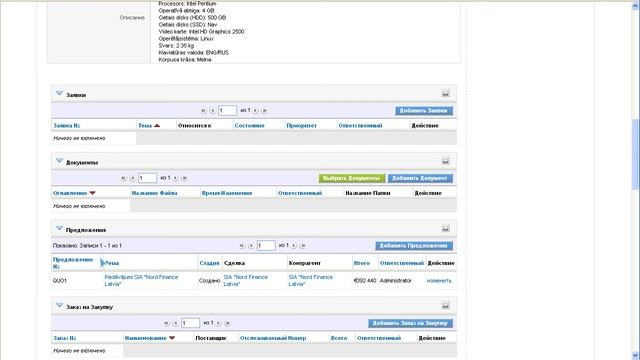Sort Заявки by Заявка № column
Screen dimensions: 640x360
(67, 126)
